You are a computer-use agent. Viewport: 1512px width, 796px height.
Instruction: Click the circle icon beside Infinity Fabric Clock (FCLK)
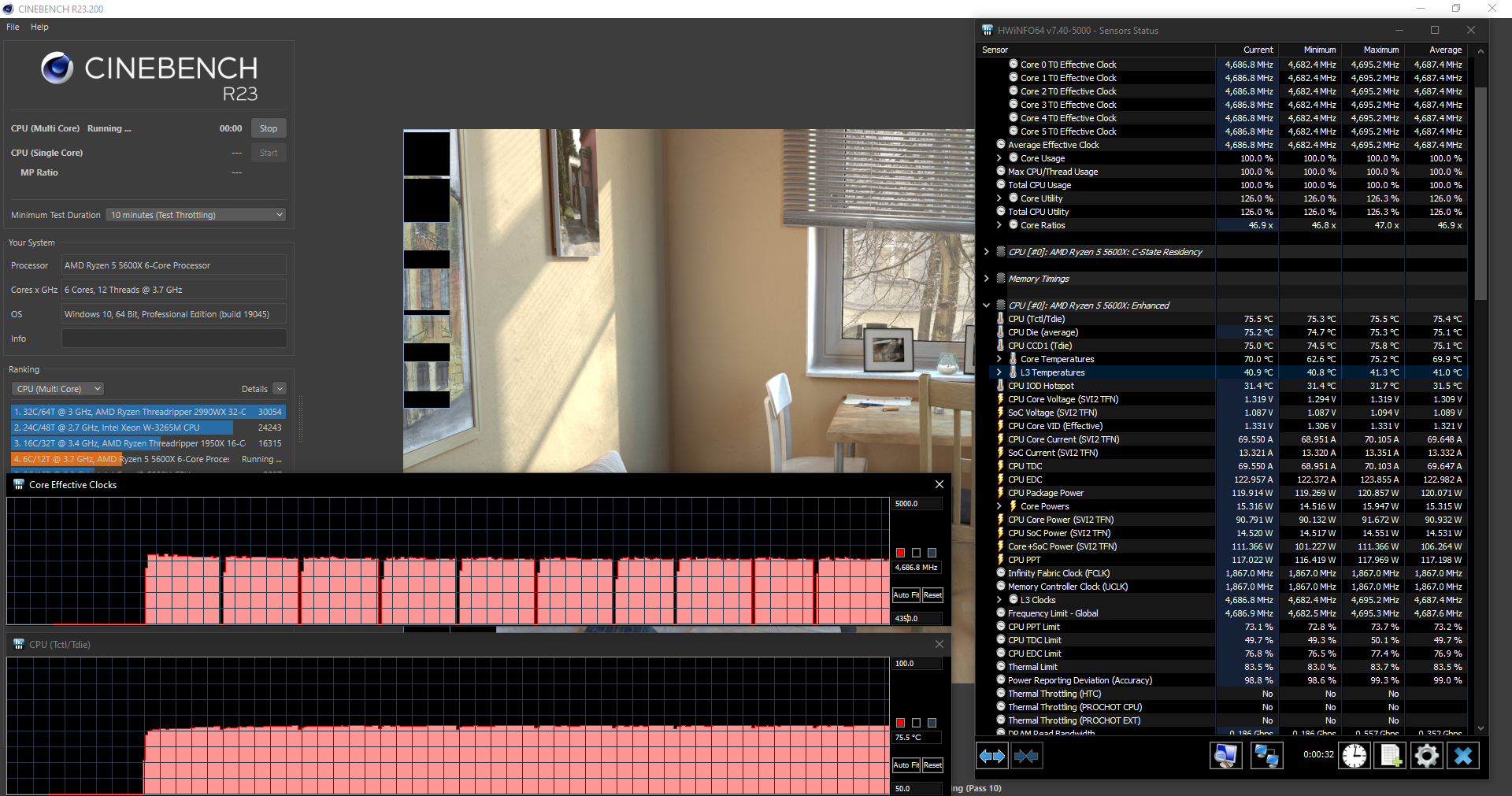pyautogui.click(x=1001, y=573)
